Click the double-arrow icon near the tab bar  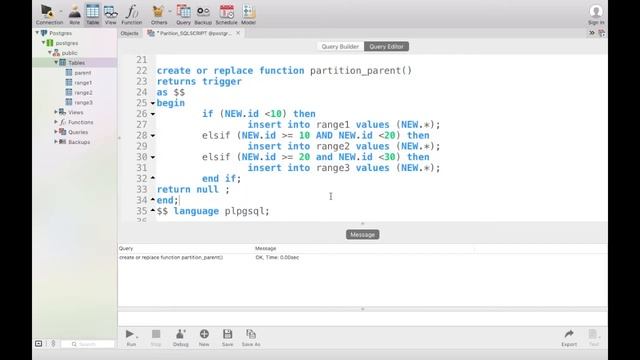(x=591, y=33)
